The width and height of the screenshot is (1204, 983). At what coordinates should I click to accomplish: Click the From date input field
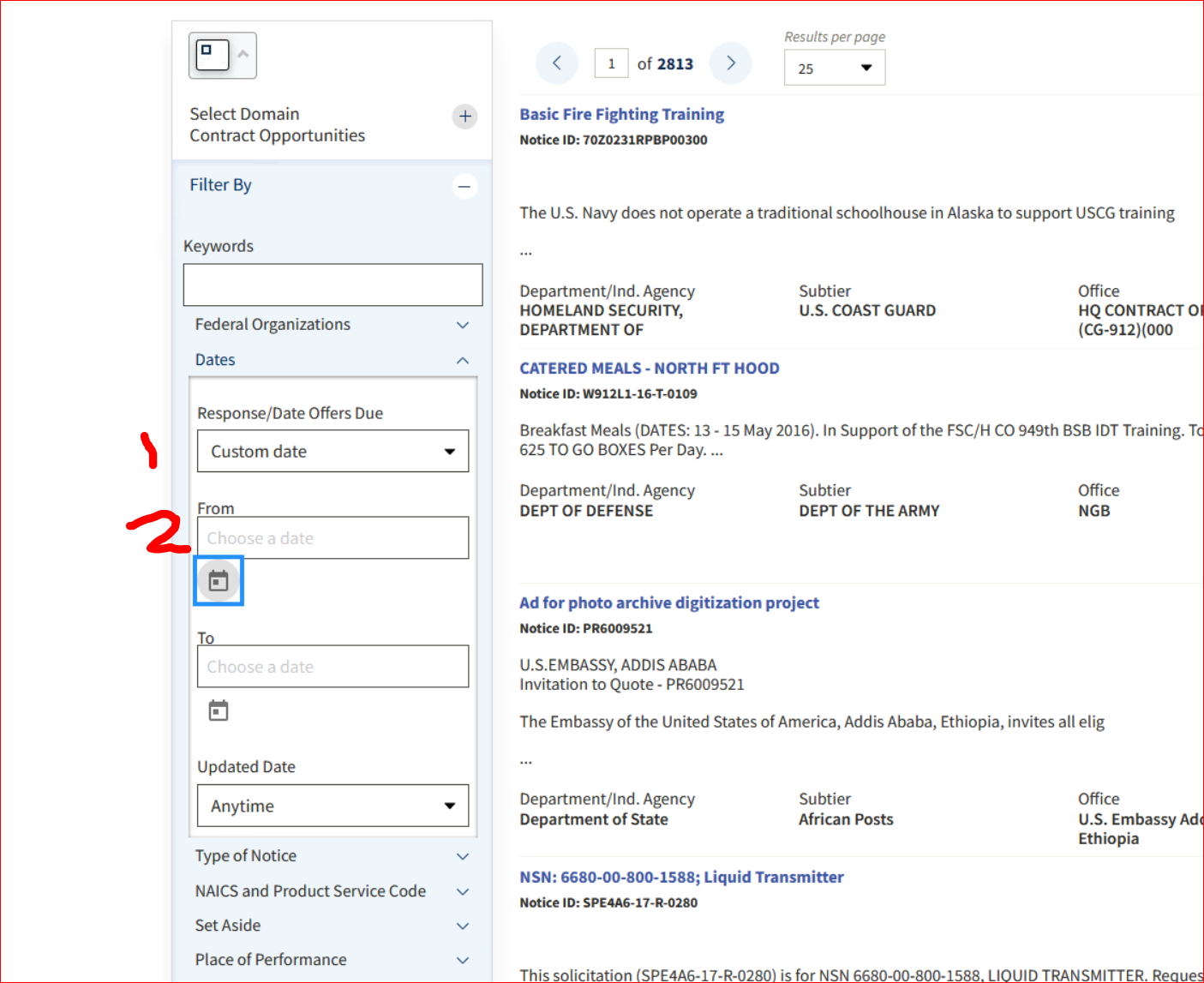coord(332,537)
